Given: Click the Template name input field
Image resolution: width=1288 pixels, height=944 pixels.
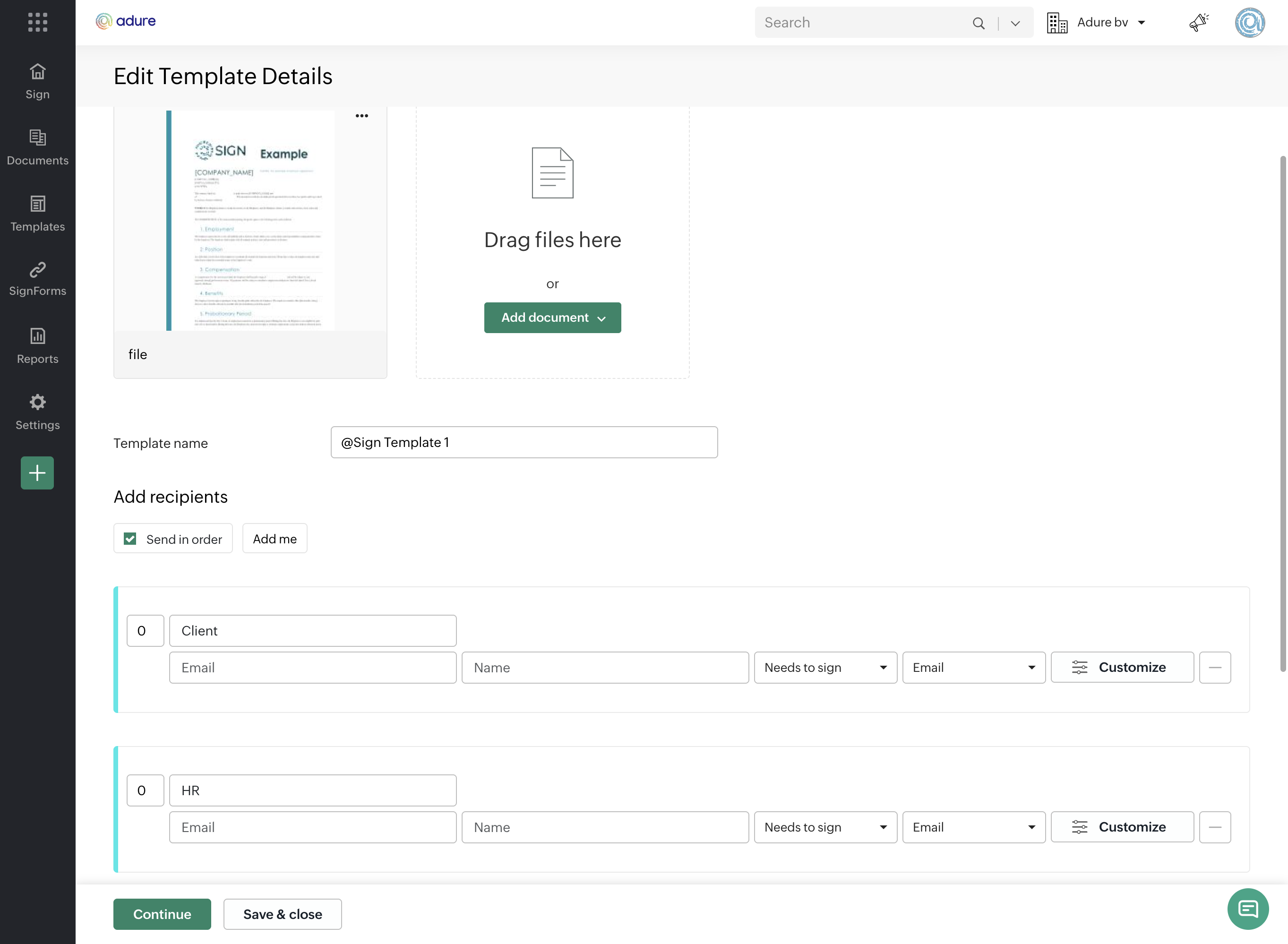Looking at the screenshot, I should pos(524,442).
